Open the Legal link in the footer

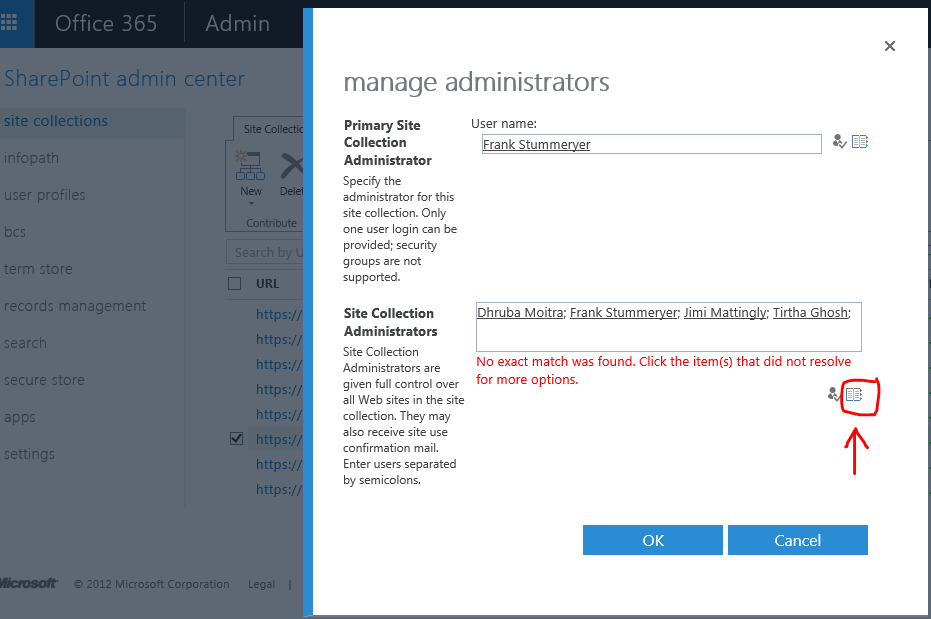point(261,584)
